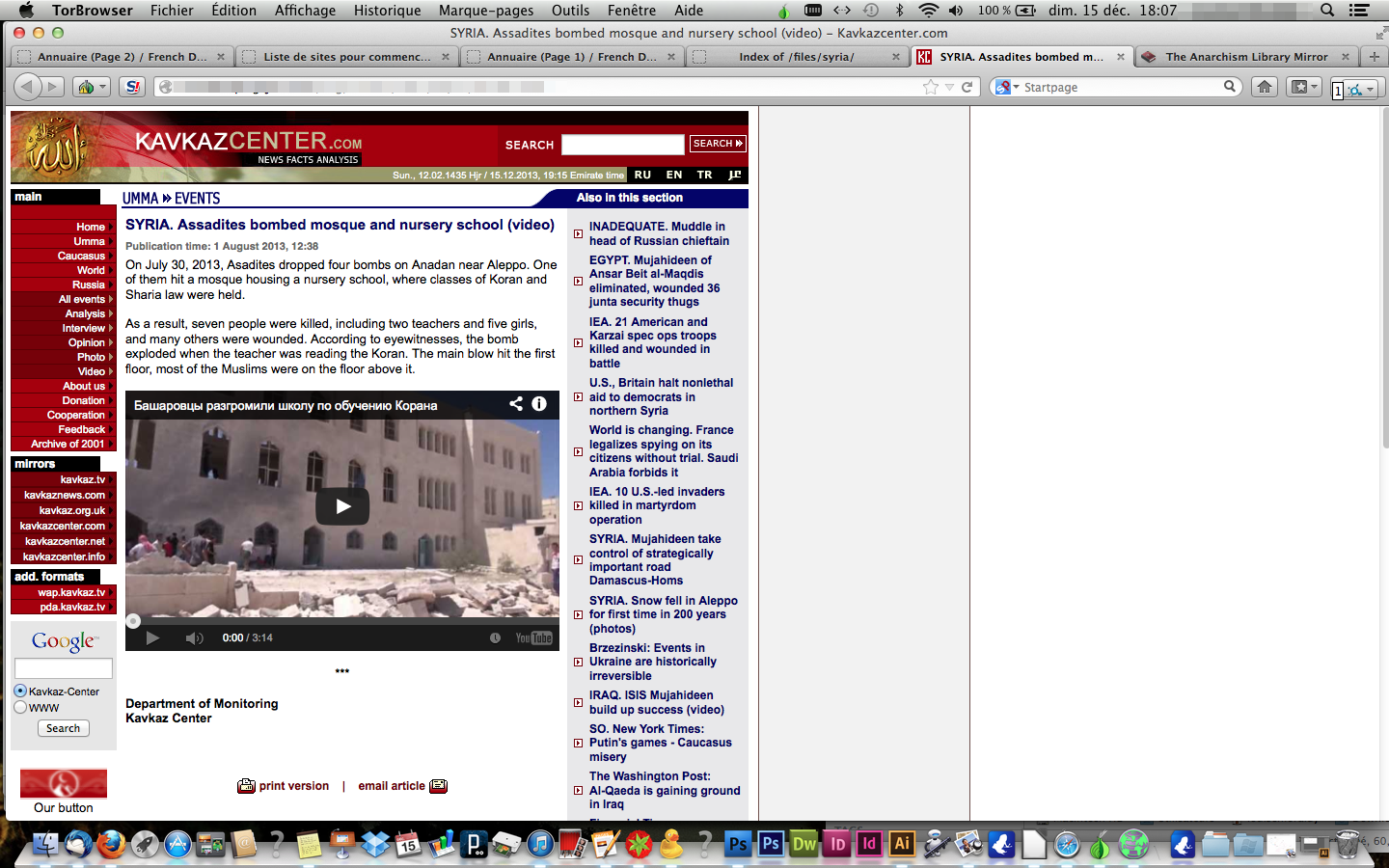Click the NoScript S icon in toolbar
Image resolution: width=1389 pixels, height=868 pixels.
click(132, 87)
